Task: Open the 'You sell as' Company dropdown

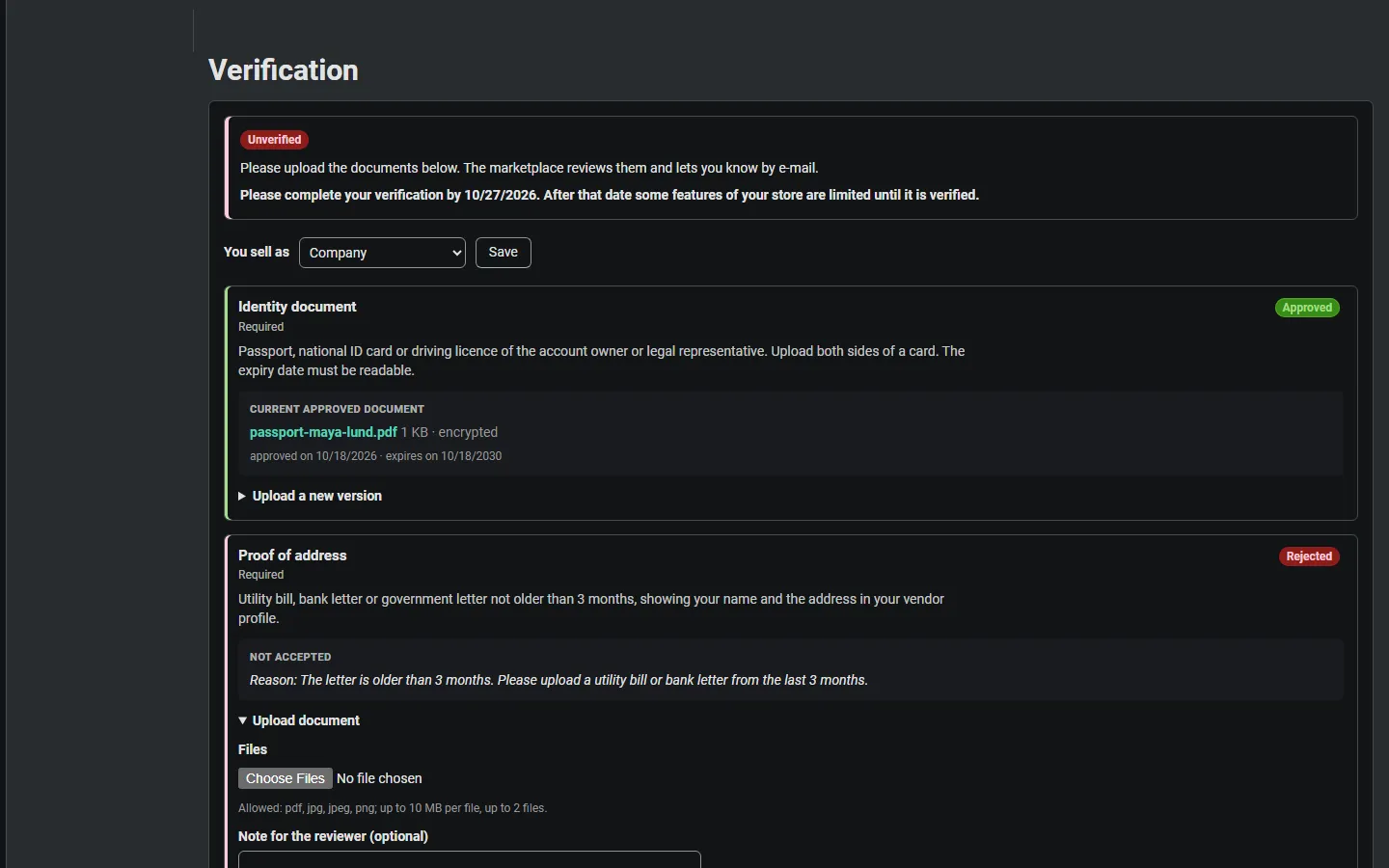Action: [382, 253]
